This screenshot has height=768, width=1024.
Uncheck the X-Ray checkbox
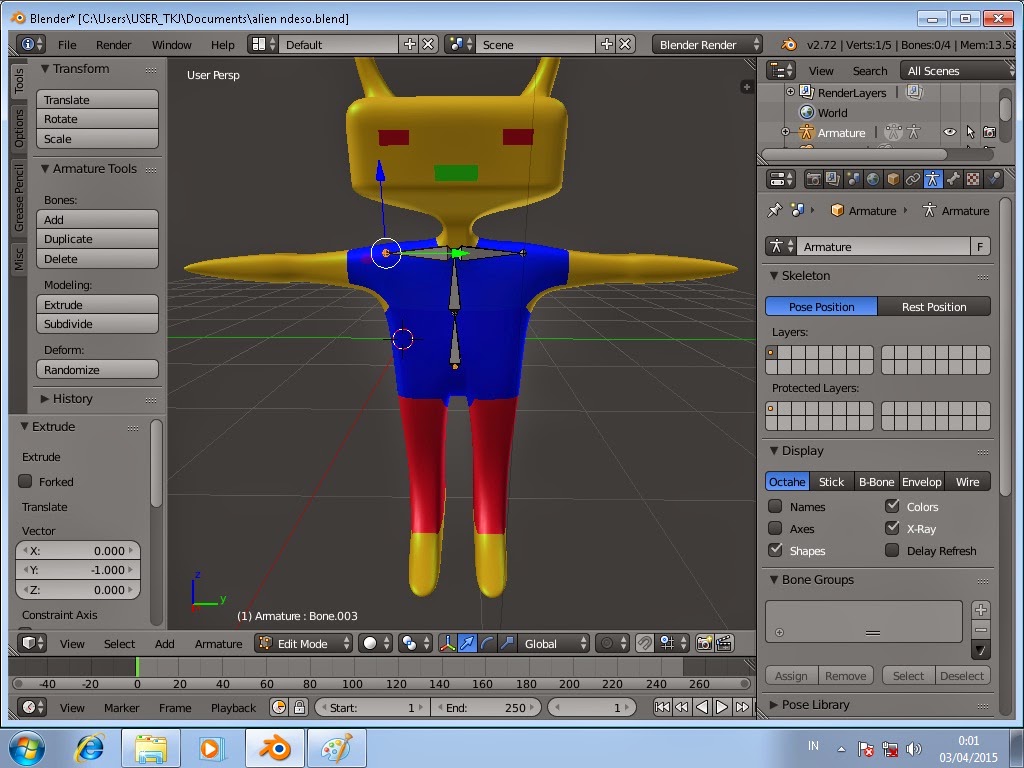click(892, 528)
